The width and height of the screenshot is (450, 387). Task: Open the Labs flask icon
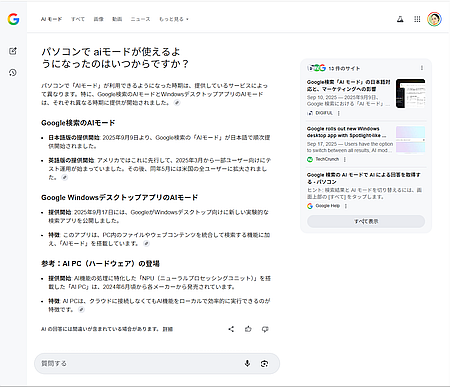pos(400,19)
